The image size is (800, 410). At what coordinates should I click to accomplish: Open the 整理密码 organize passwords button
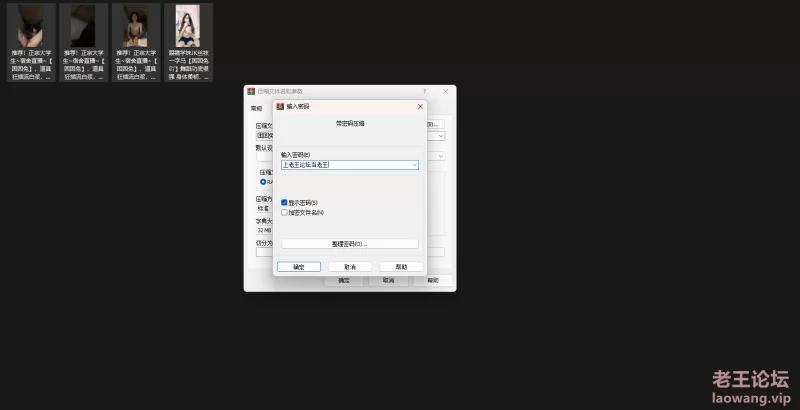point(350,244)
